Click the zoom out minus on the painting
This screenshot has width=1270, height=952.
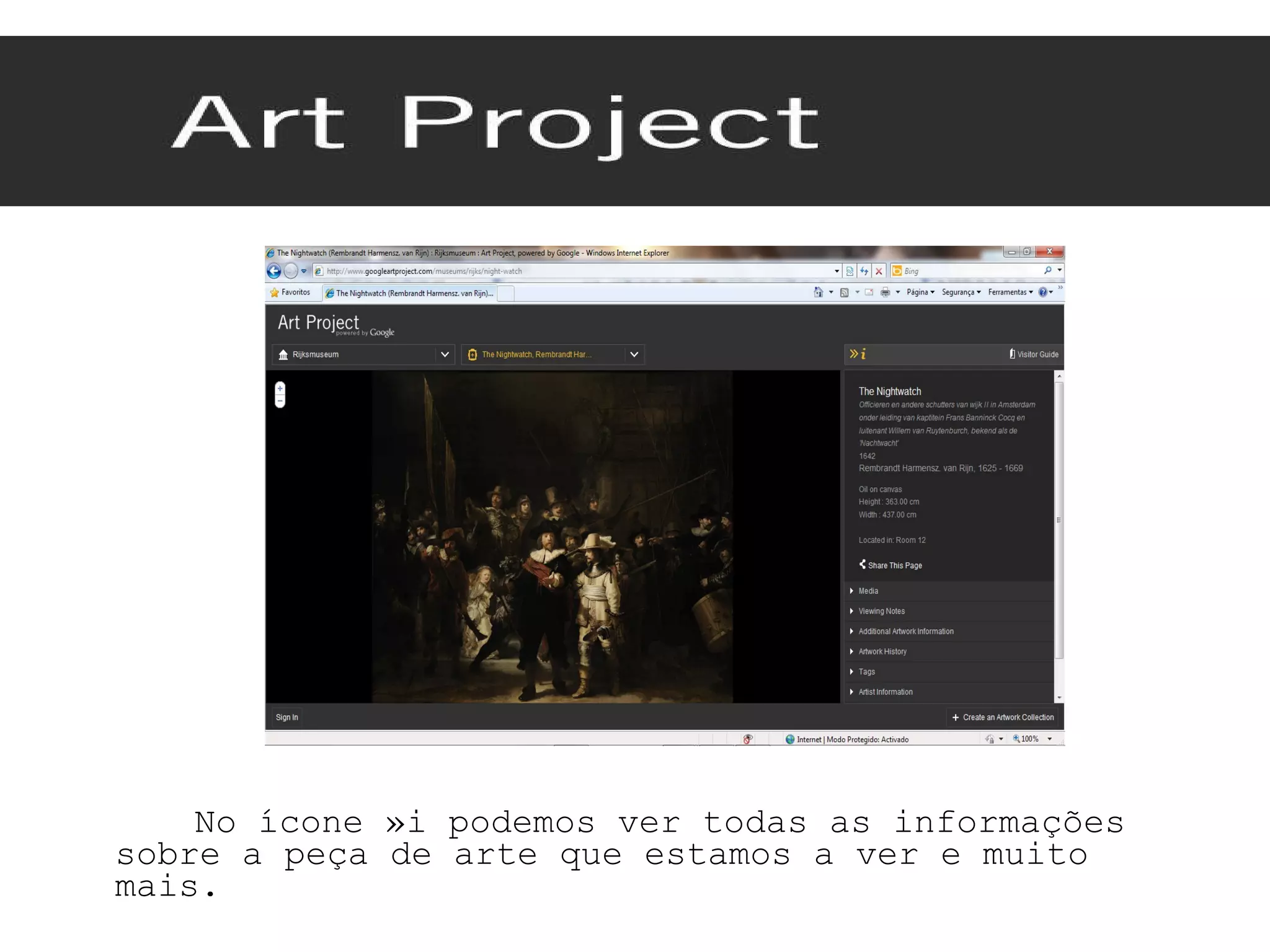pos(280,401)
